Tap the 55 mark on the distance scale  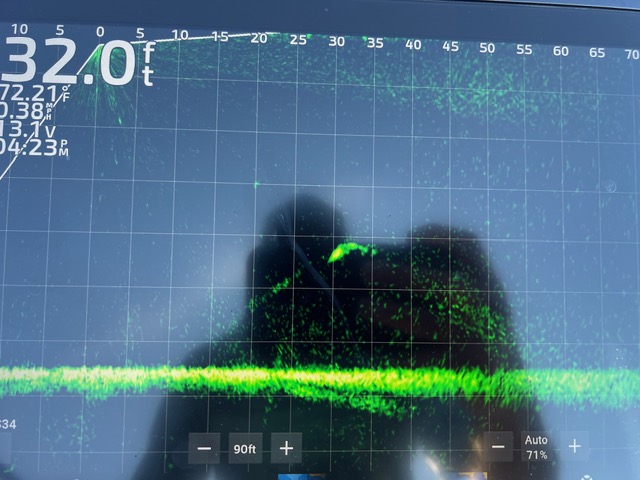tap(524, 49)
